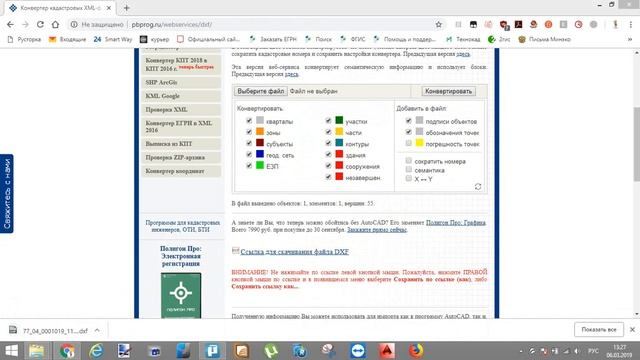640x360 pixels.
Task: Open KML Google sidebar item
Action: [x=181, y=96]
